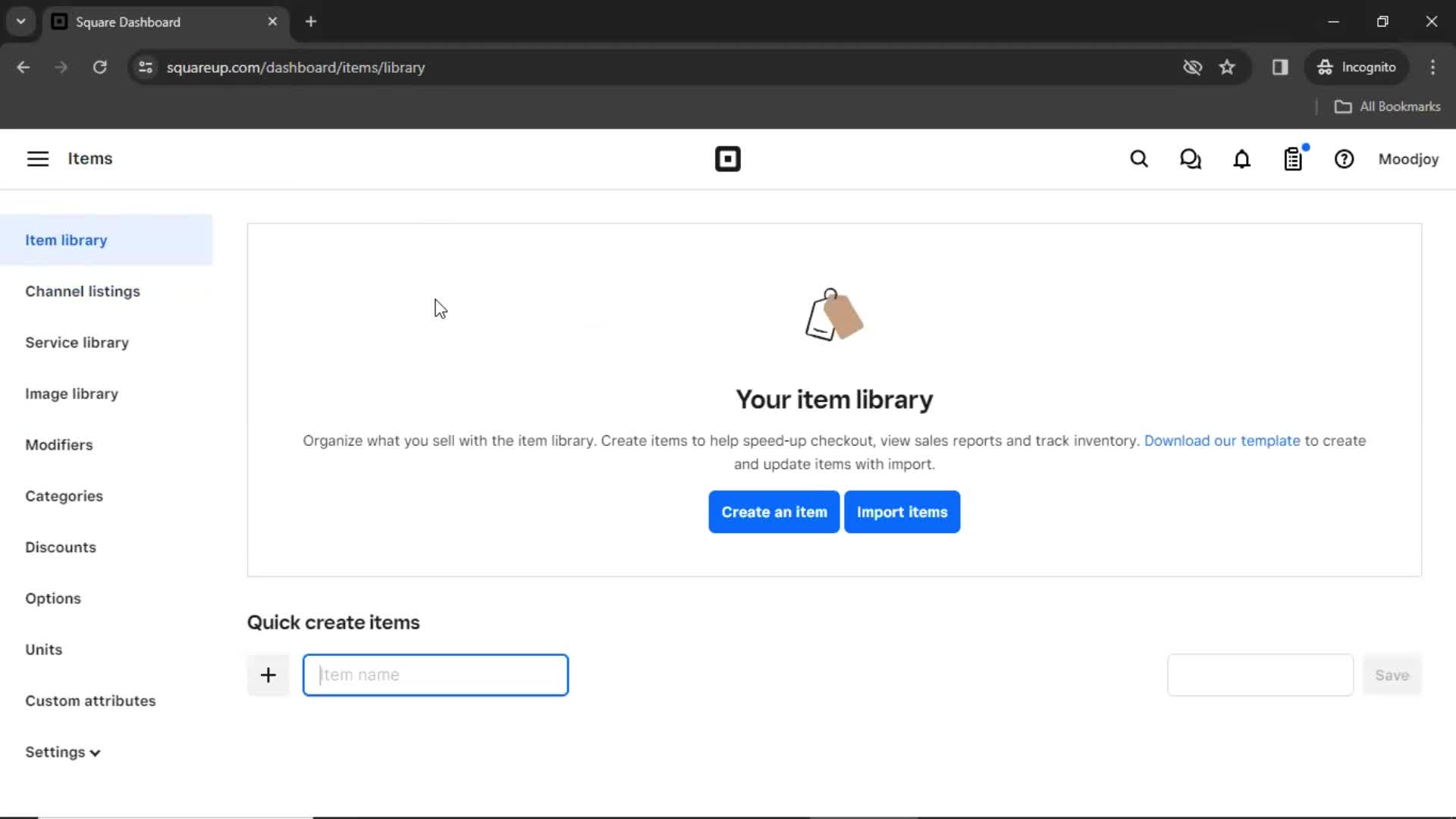Click the refresh page button
The height and width of the screenshot is (819, 1456).
coord(100,67)
